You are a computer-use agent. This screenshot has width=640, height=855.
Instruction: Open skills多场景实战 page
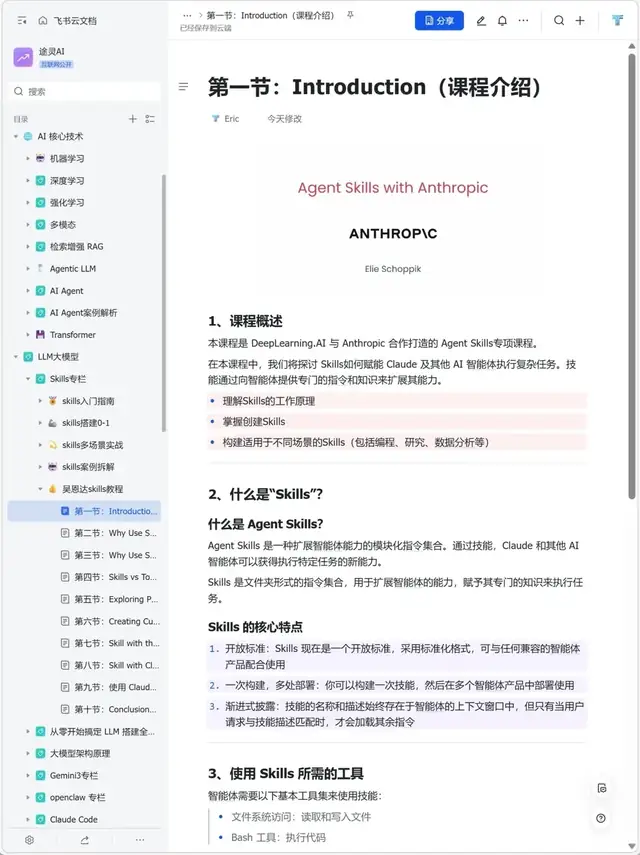92,445
